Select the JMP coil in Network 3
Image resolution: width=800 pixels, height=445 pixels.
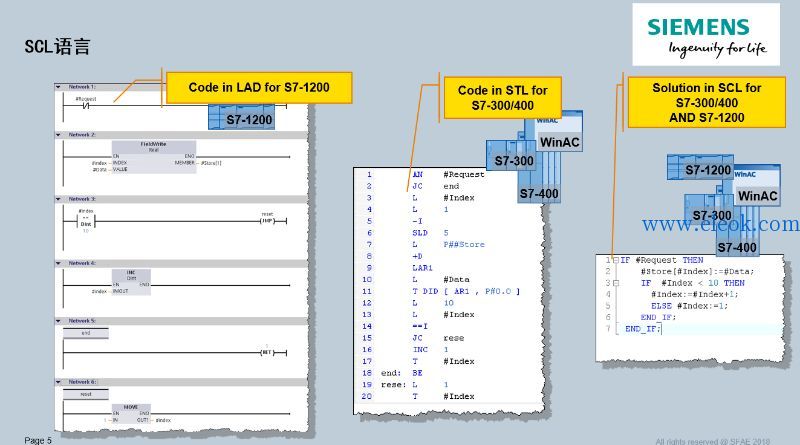point(267,220)
